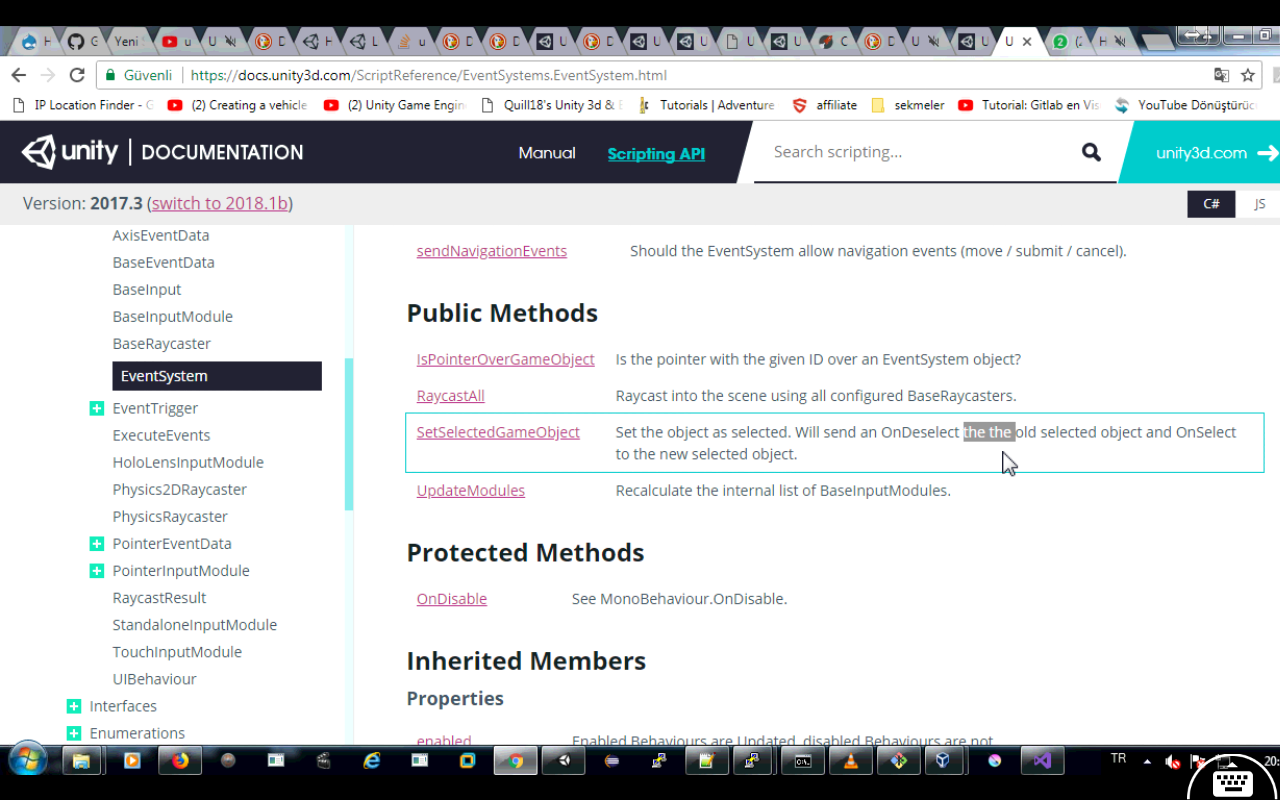Open the switch to 2018.1b link
Screen dimensions: 1280x800
pos(219,202)
